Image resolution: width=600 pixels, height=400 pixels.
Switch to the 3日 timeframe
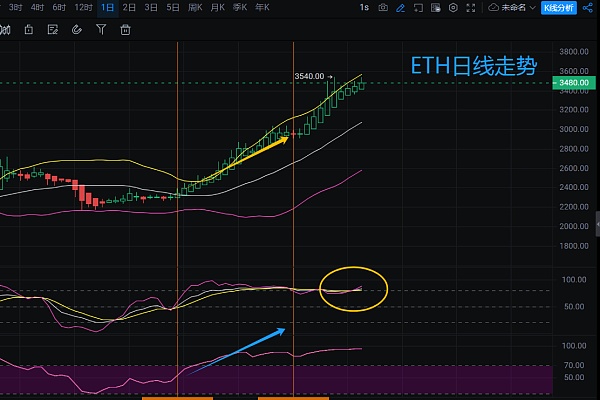(151, 8)
